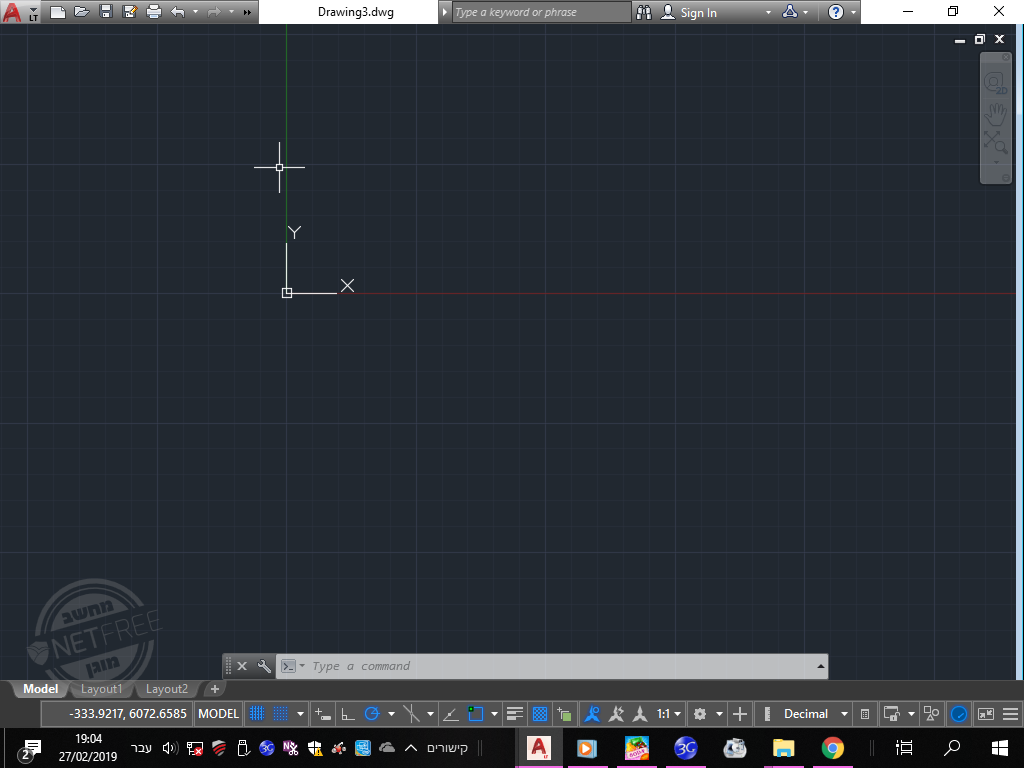Expand the InfoCenter arrow left of search box
The image size is (1024, 768).
(445, 12)
